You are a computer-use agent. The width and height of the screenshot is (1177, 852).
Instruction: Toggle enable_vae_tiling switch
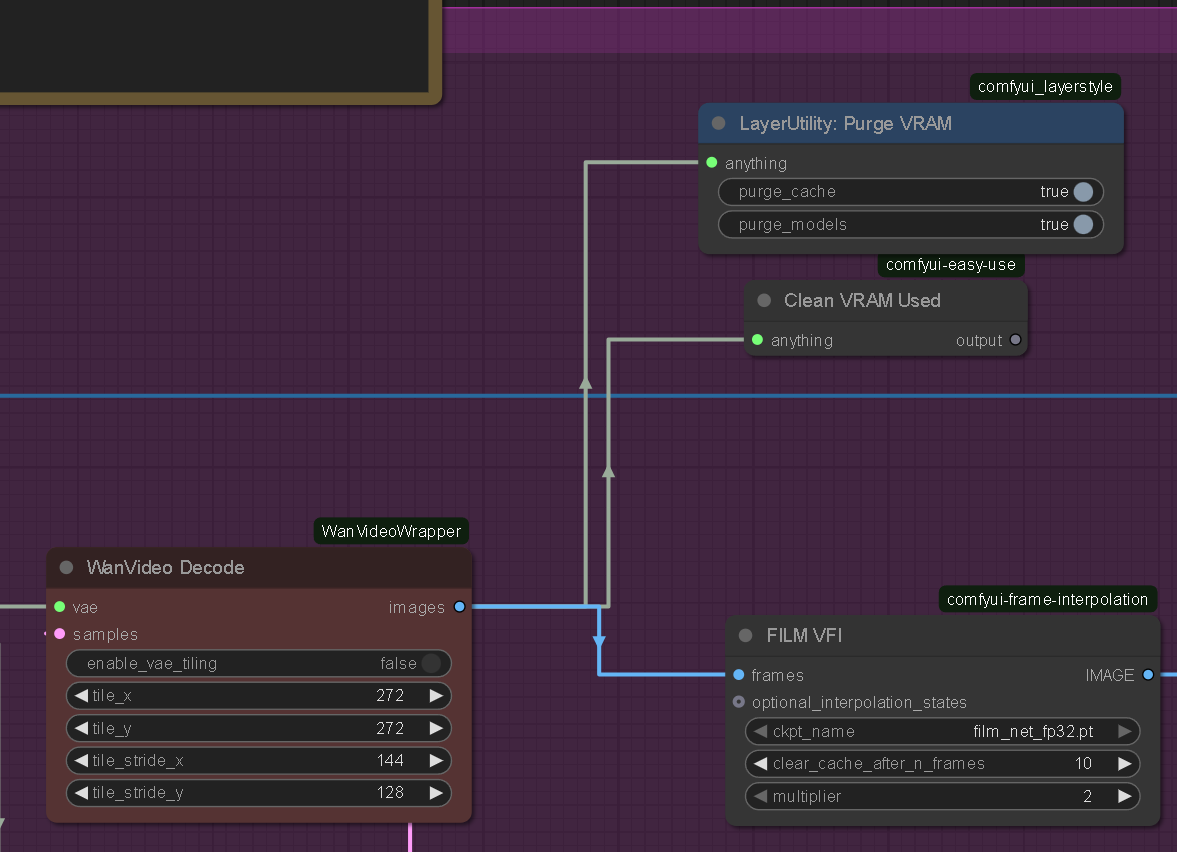[431, 664]
